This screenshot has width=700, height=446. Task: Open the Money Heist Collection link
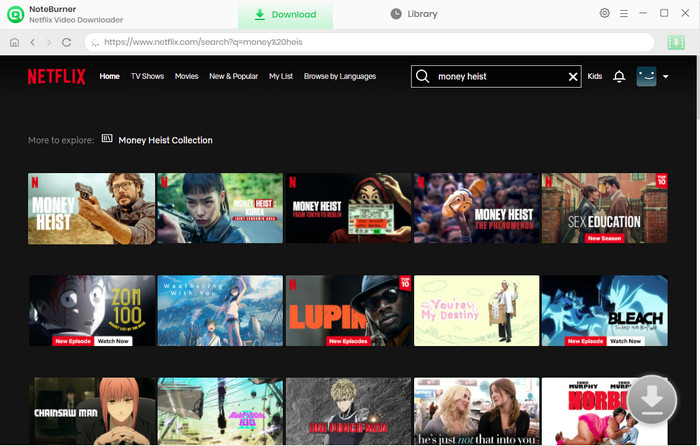pos(166,140)
